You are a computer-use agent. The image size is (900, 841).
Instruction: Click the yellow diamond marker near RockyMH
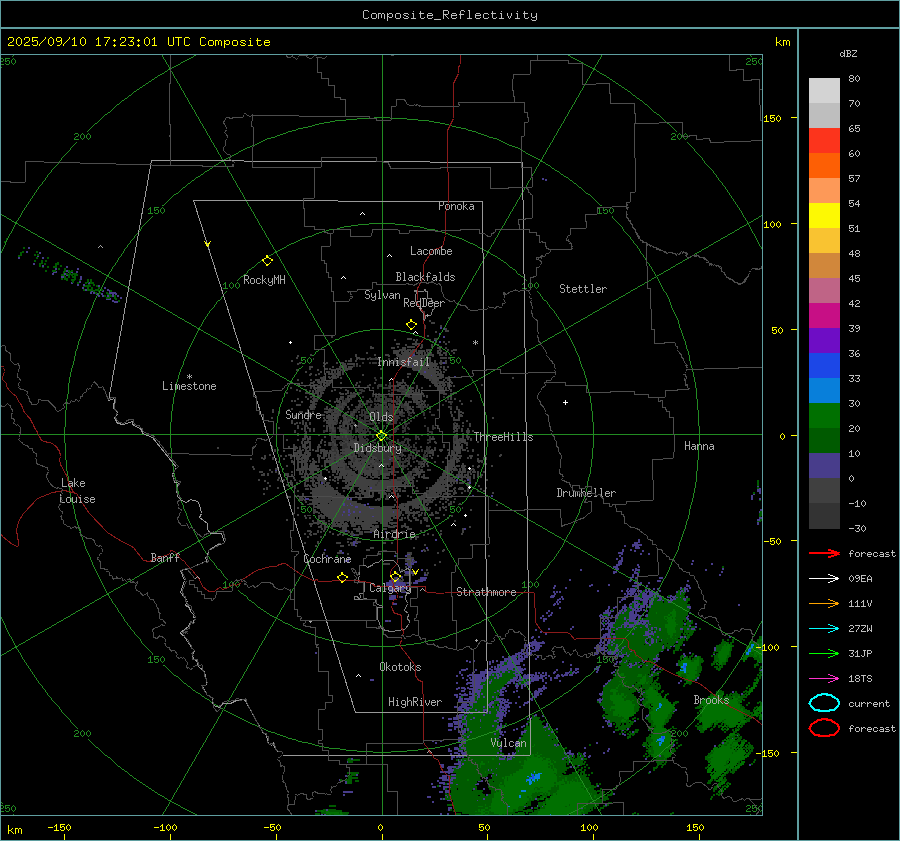tap(267, 261)
